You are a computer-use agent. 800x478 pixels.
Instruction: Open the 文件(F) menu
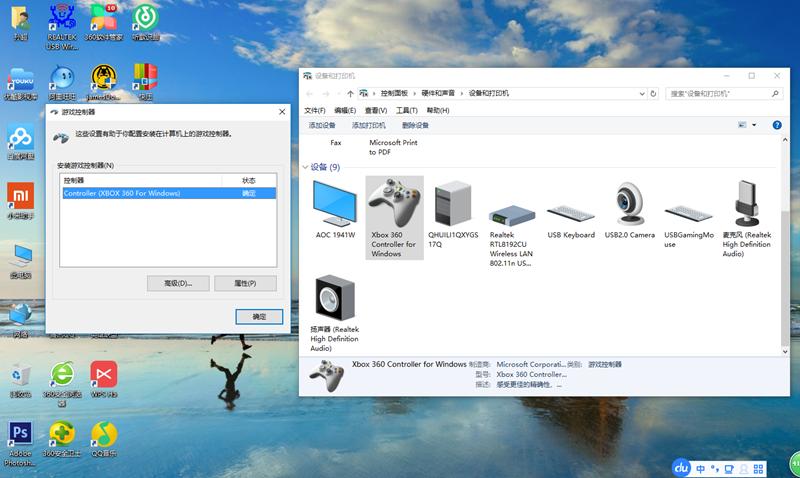click(314, 110)
